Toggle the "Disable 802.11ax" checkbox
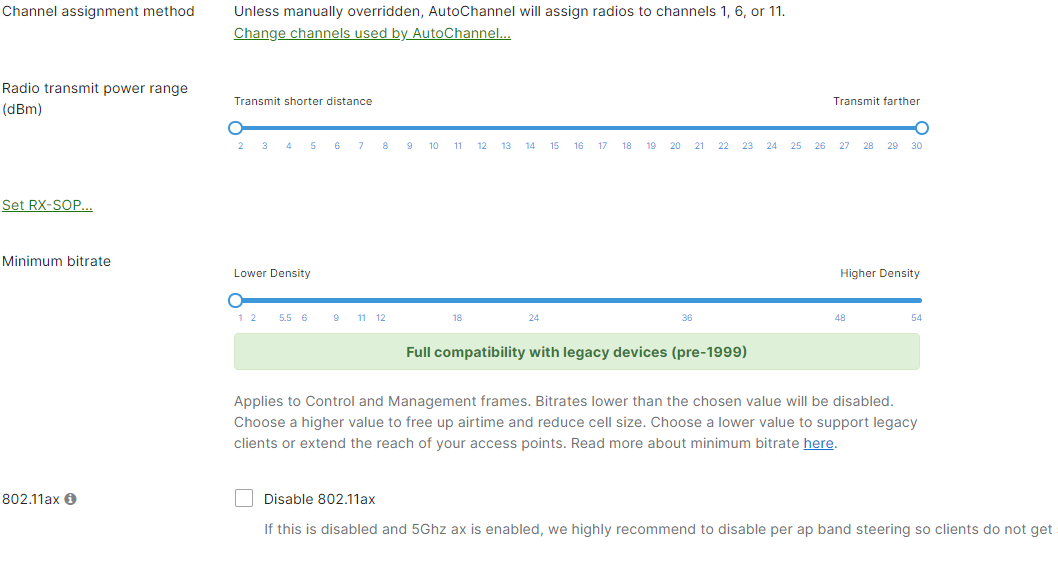This screenshot has width=1058, height=586. [x=243, y=497]
